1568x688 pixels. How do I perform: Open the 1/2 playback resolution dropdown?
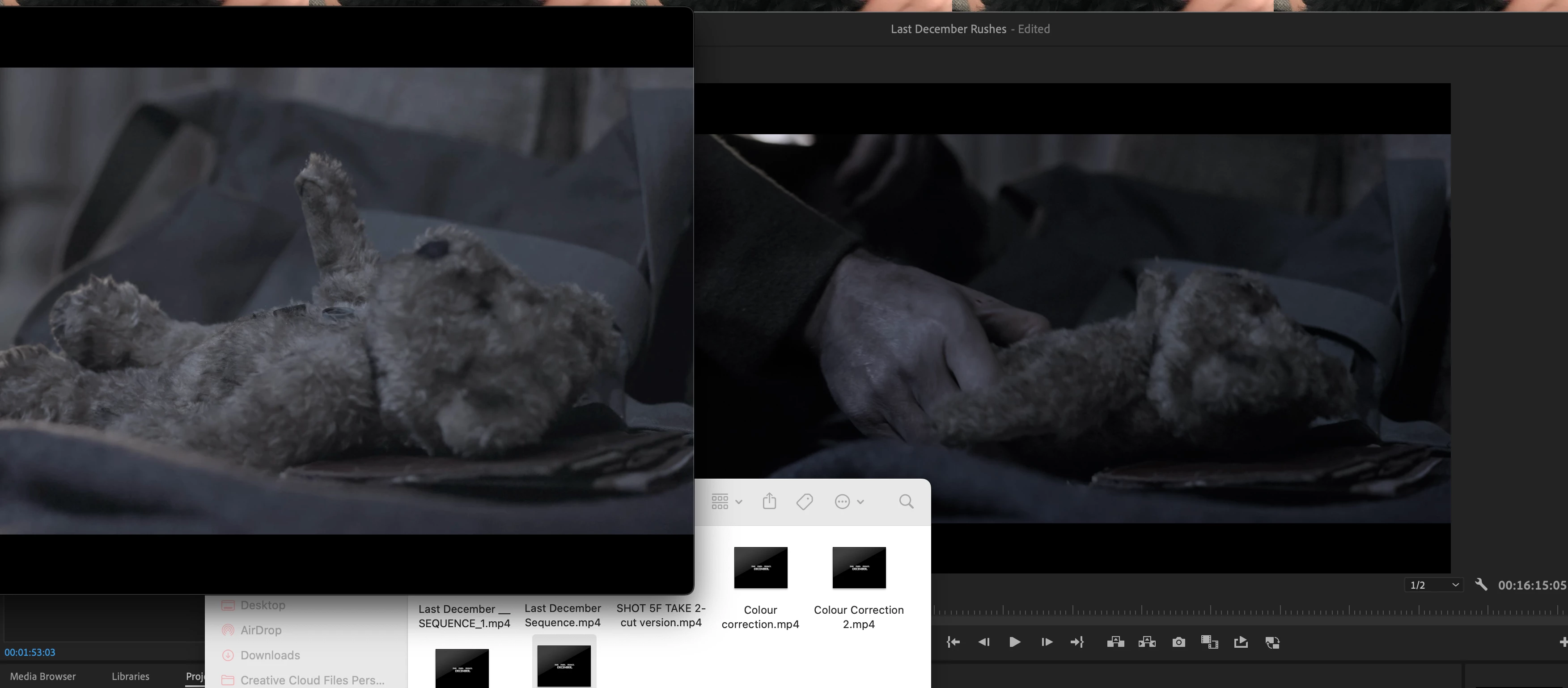(x=1434, y=585)
